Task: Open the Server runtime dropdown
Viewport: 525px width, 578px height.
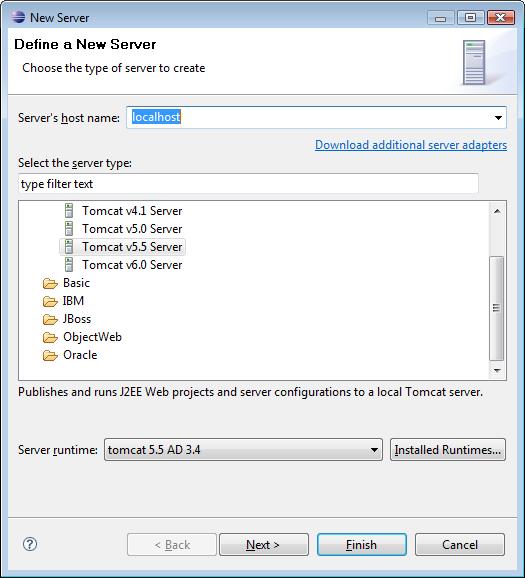Action: 243,450
